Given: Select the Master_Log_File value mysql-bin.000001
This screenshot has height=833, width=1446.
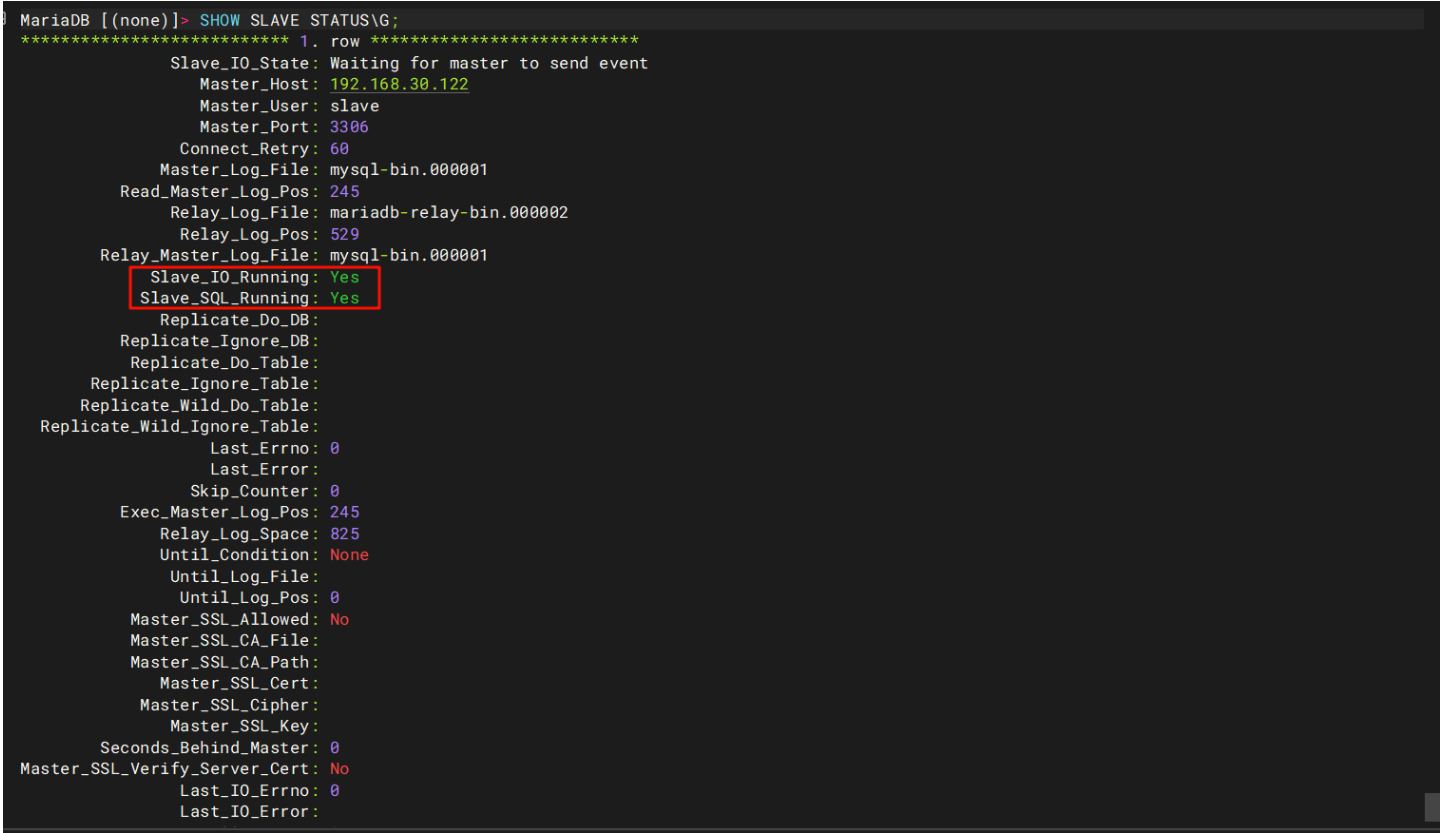Looking at the screenshot, I should click(409, 170).
